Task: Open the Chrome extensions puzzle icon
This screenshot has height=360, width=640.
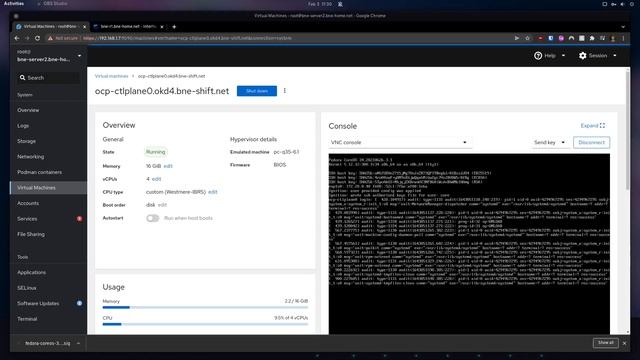Action: [592, 38]
